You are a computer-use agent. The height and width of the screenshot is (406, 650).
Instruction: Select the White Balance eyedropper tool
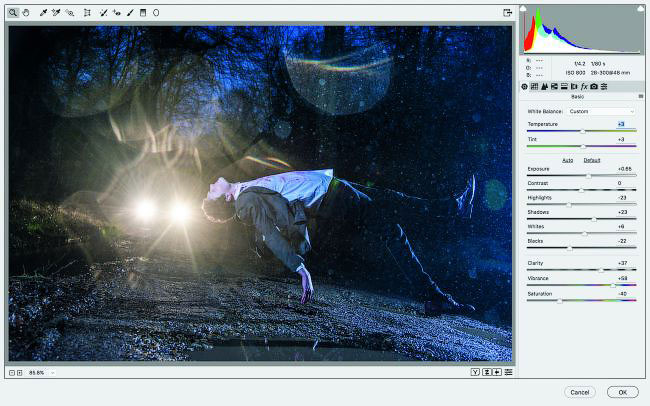[x=43, y=13]
